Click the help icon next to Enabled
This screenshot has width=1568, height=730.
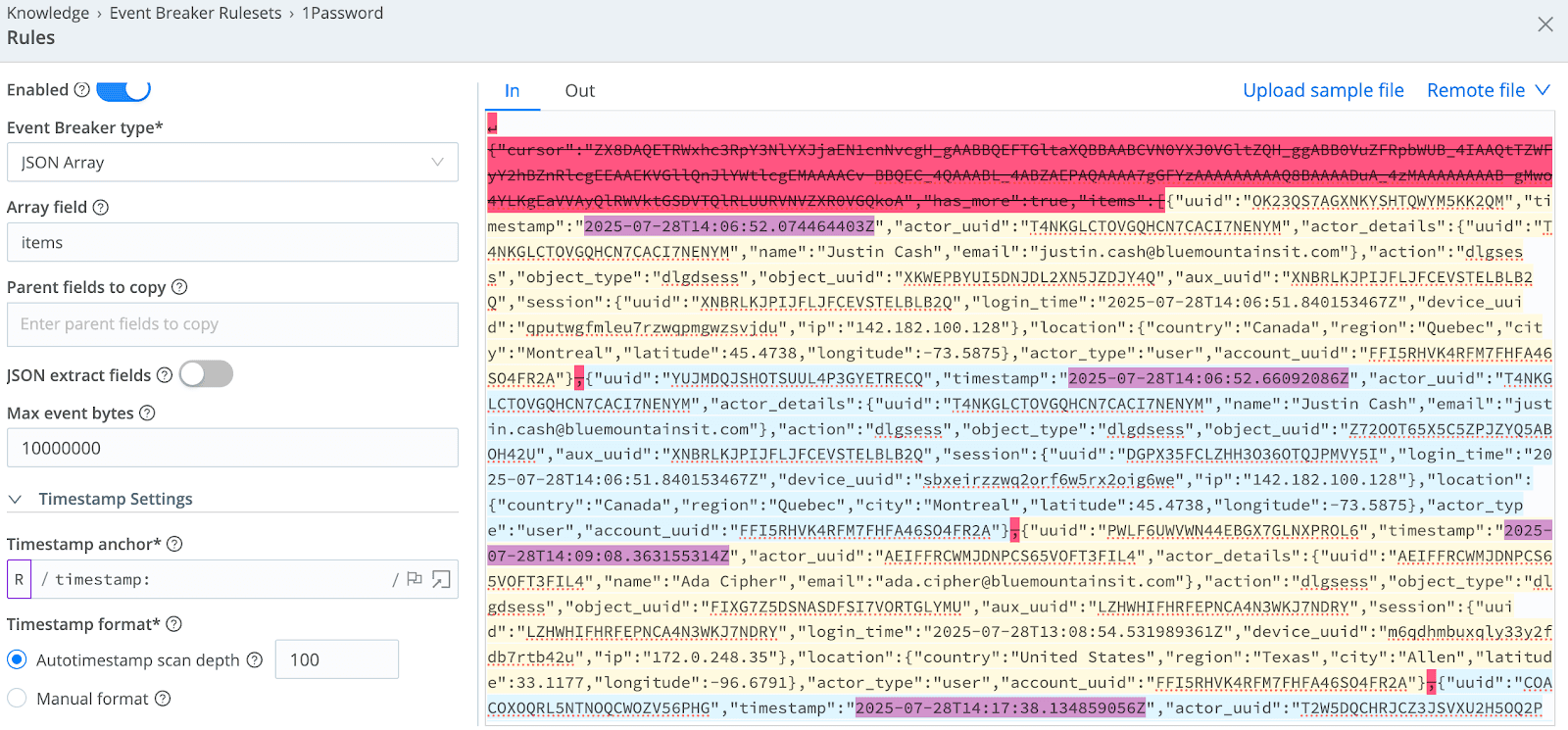click(82, 90)
